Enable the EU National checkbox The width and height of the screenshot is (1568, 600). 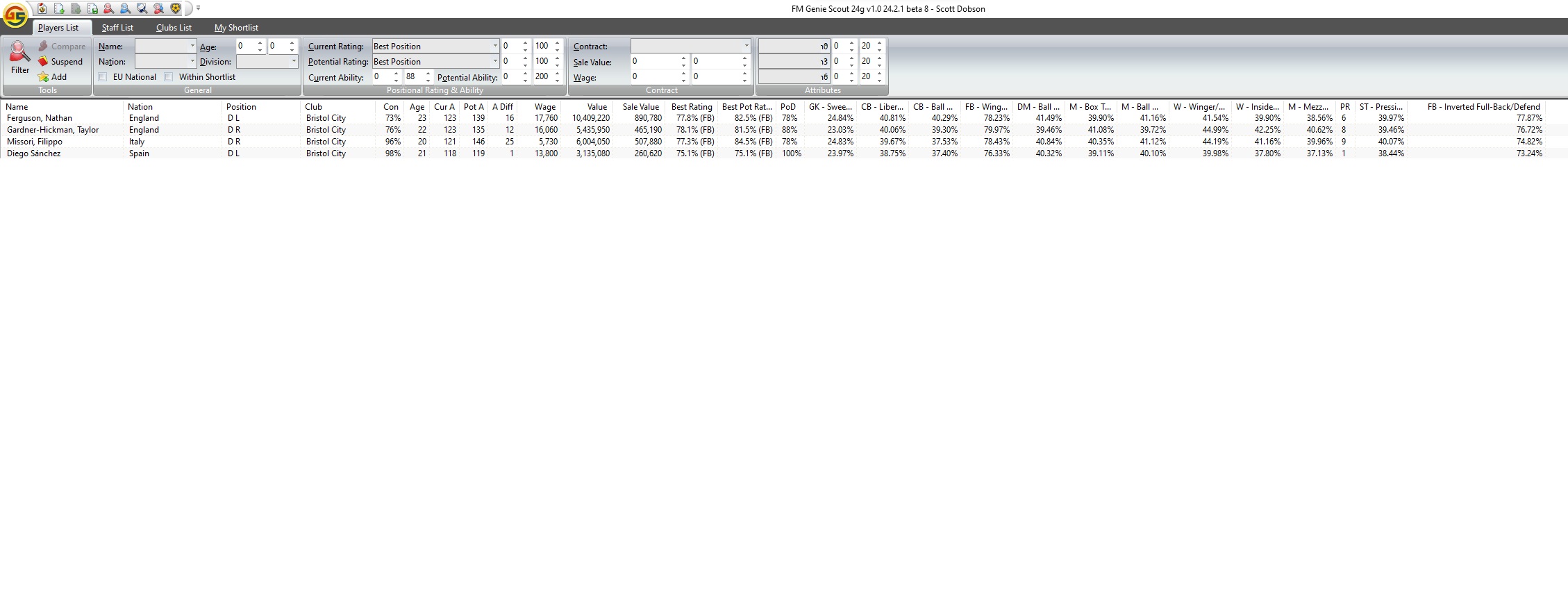[103, 77]
